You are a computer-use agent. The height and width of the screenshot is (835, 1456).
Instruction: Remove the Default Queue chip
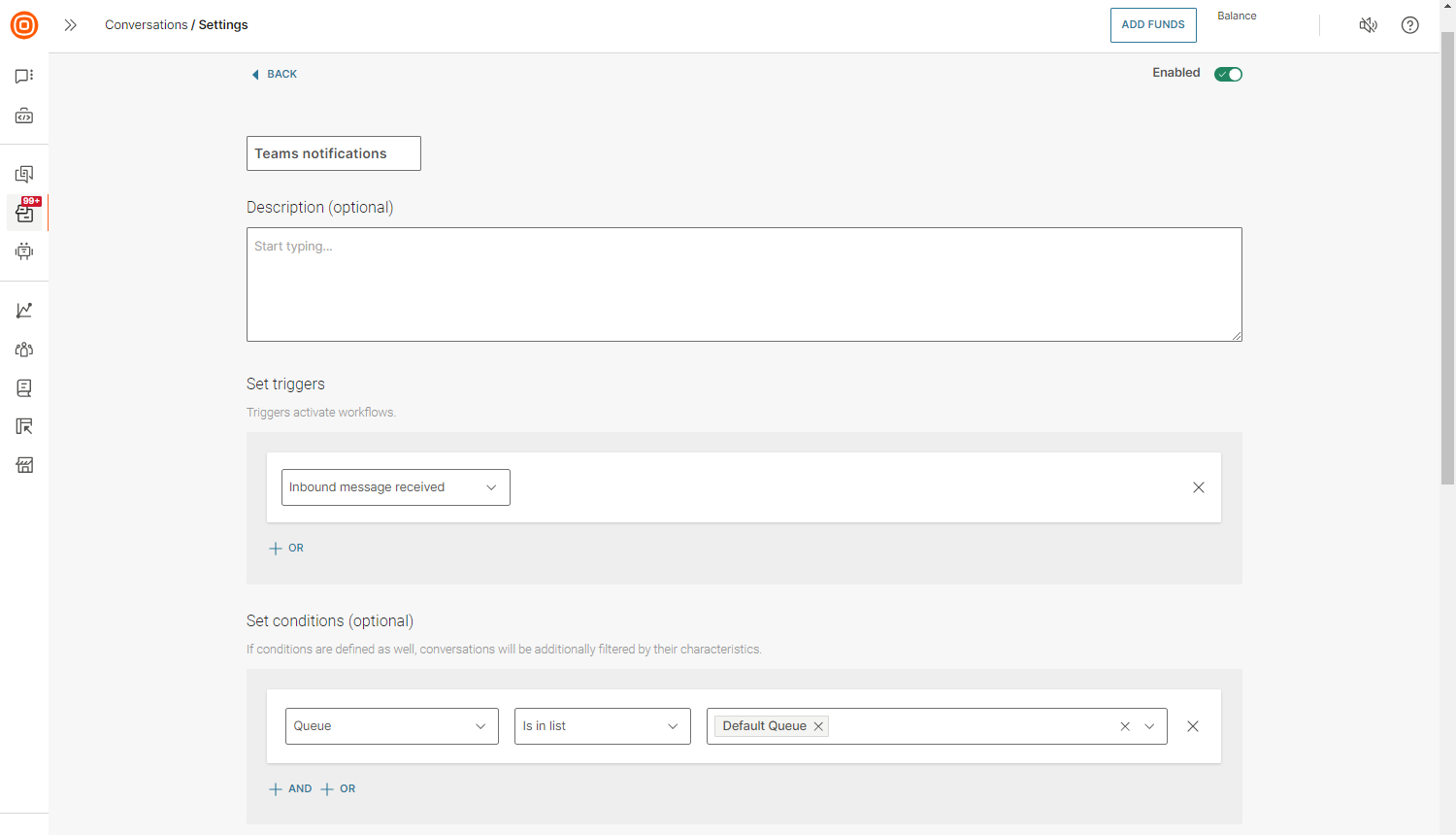tap(818, 725)
